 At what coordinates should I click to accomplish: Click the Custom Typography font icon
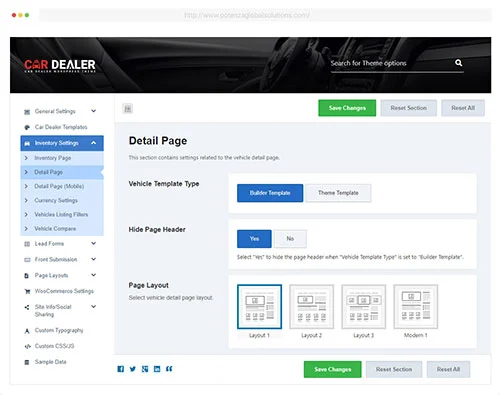(27, 331)
